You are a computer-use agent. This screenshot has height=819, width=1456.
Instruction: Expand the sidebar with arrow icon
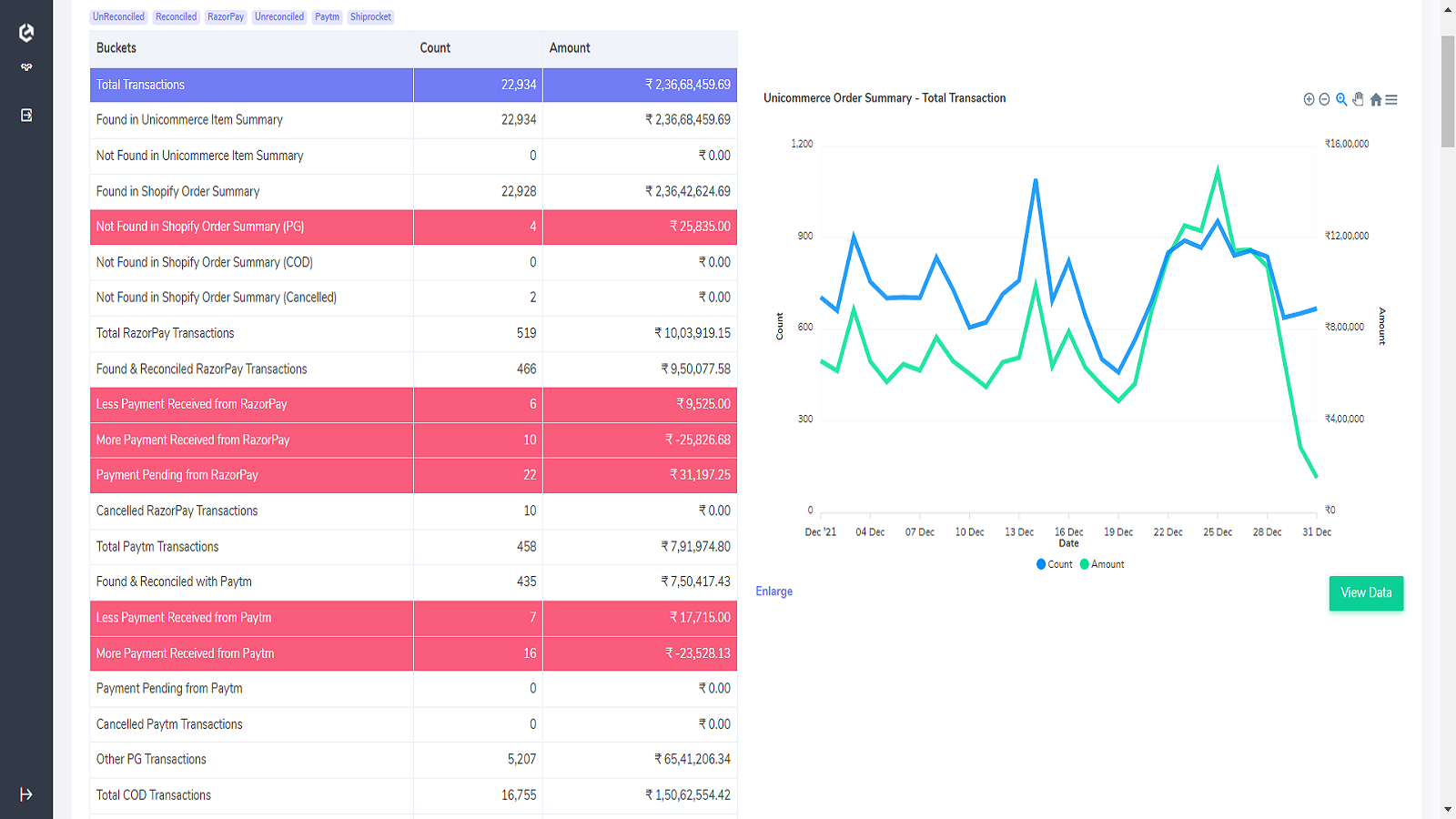[25, 794]
